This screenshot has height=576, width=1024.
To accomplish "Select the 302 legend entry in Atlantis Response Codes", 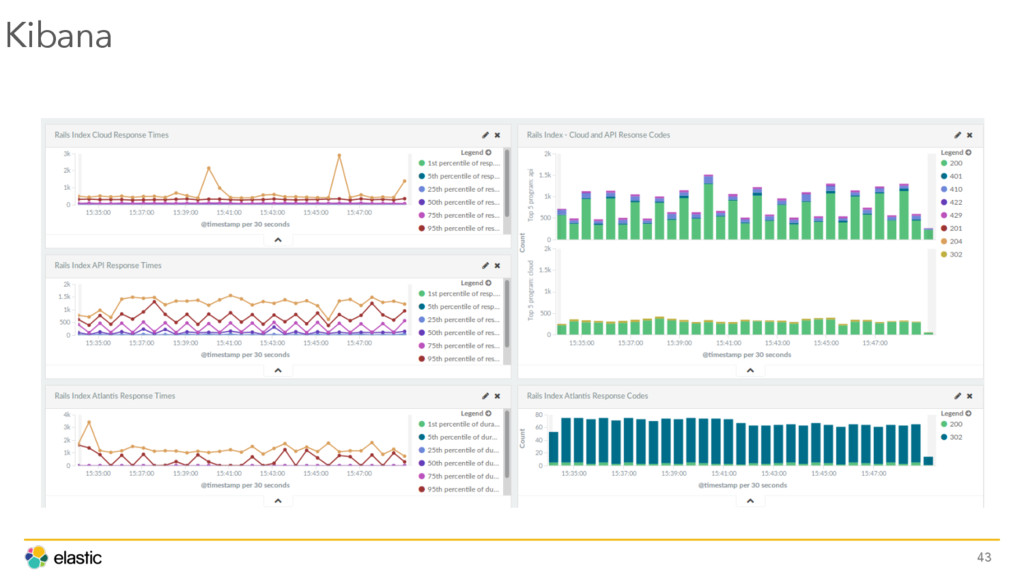I will [952, 438].
